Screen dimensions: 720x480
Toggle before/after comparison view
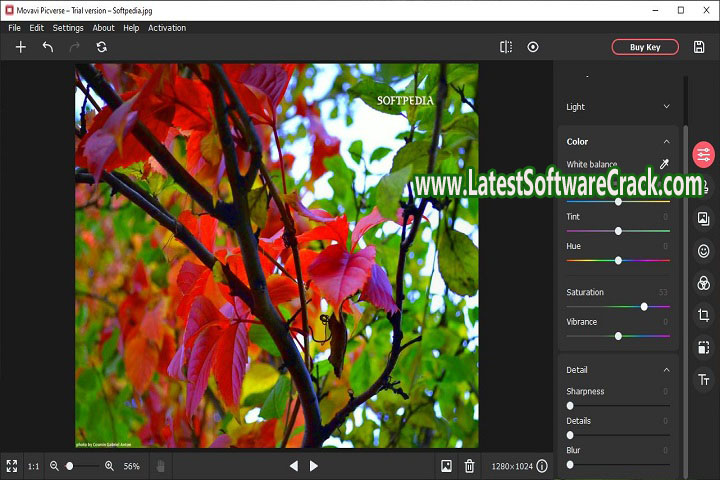point(506,47)
